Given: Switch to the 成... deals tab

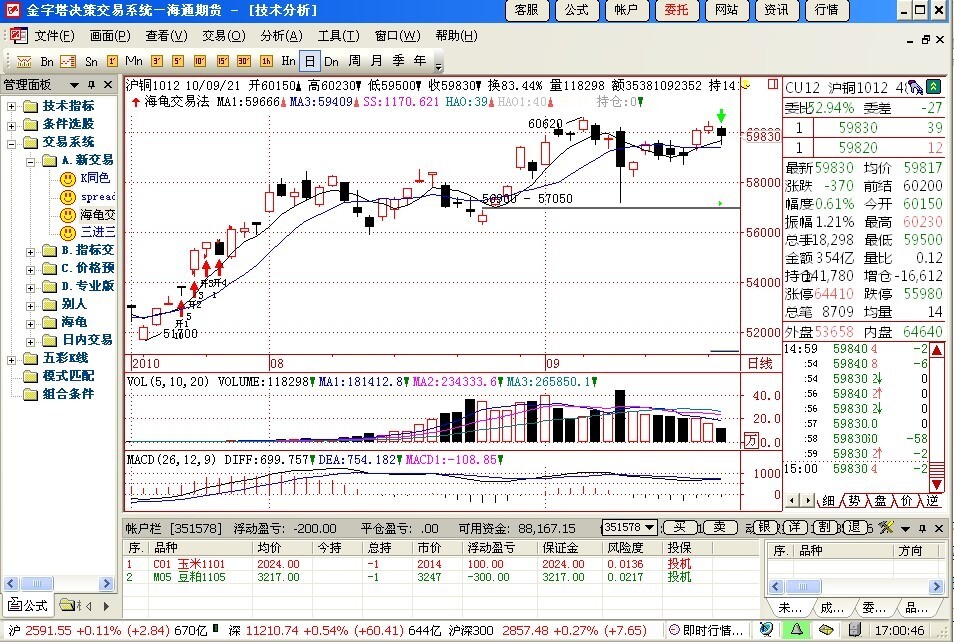Looking at the screenshot, I should 832,607.
